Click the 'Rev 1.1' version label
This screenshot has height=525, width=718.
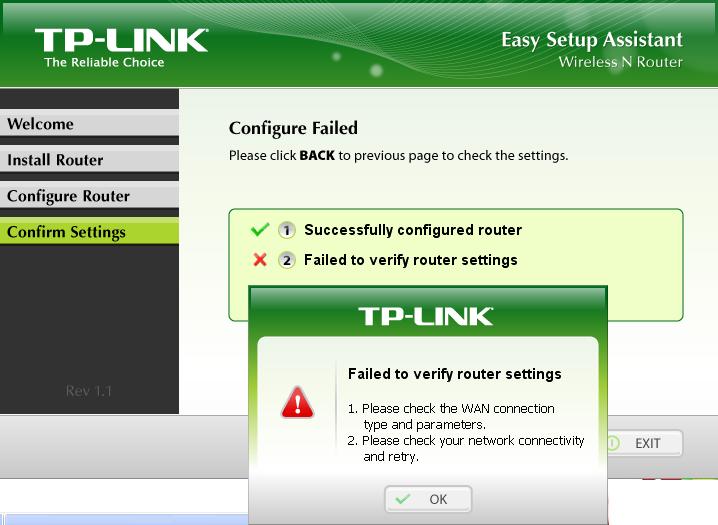click(x=89, y=391)
